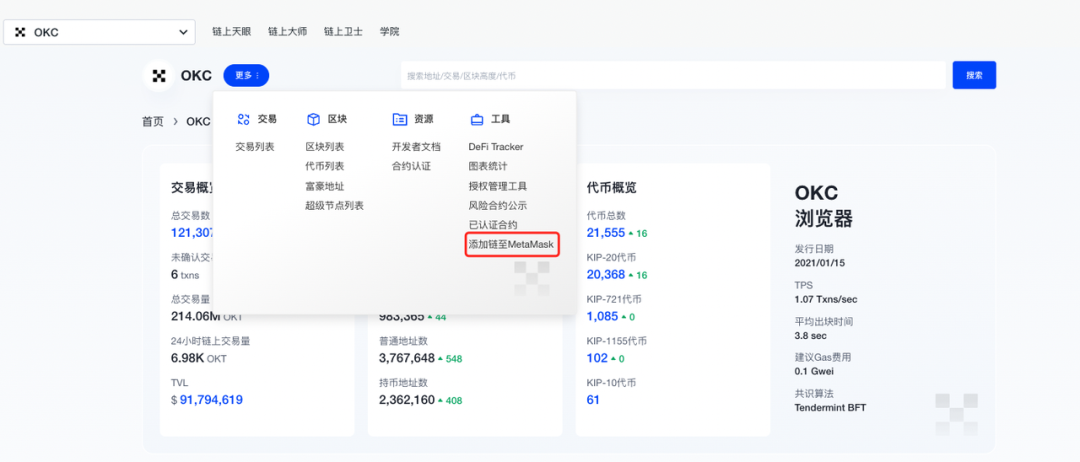1080x462 pixels.
Task: Open 学院 in the top navigation
Action: (389, 32)
